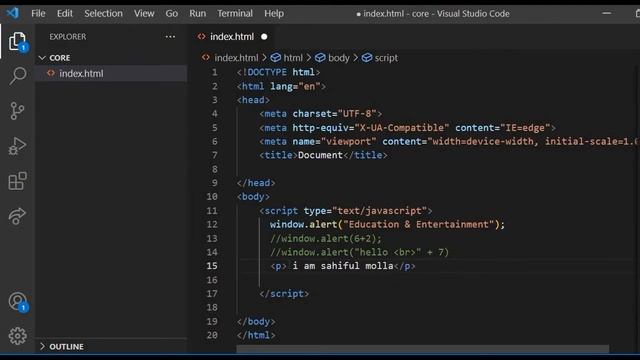Click the body symbol icon in breadcrumb
Viewport: 640px width, 360px height.
320,58
